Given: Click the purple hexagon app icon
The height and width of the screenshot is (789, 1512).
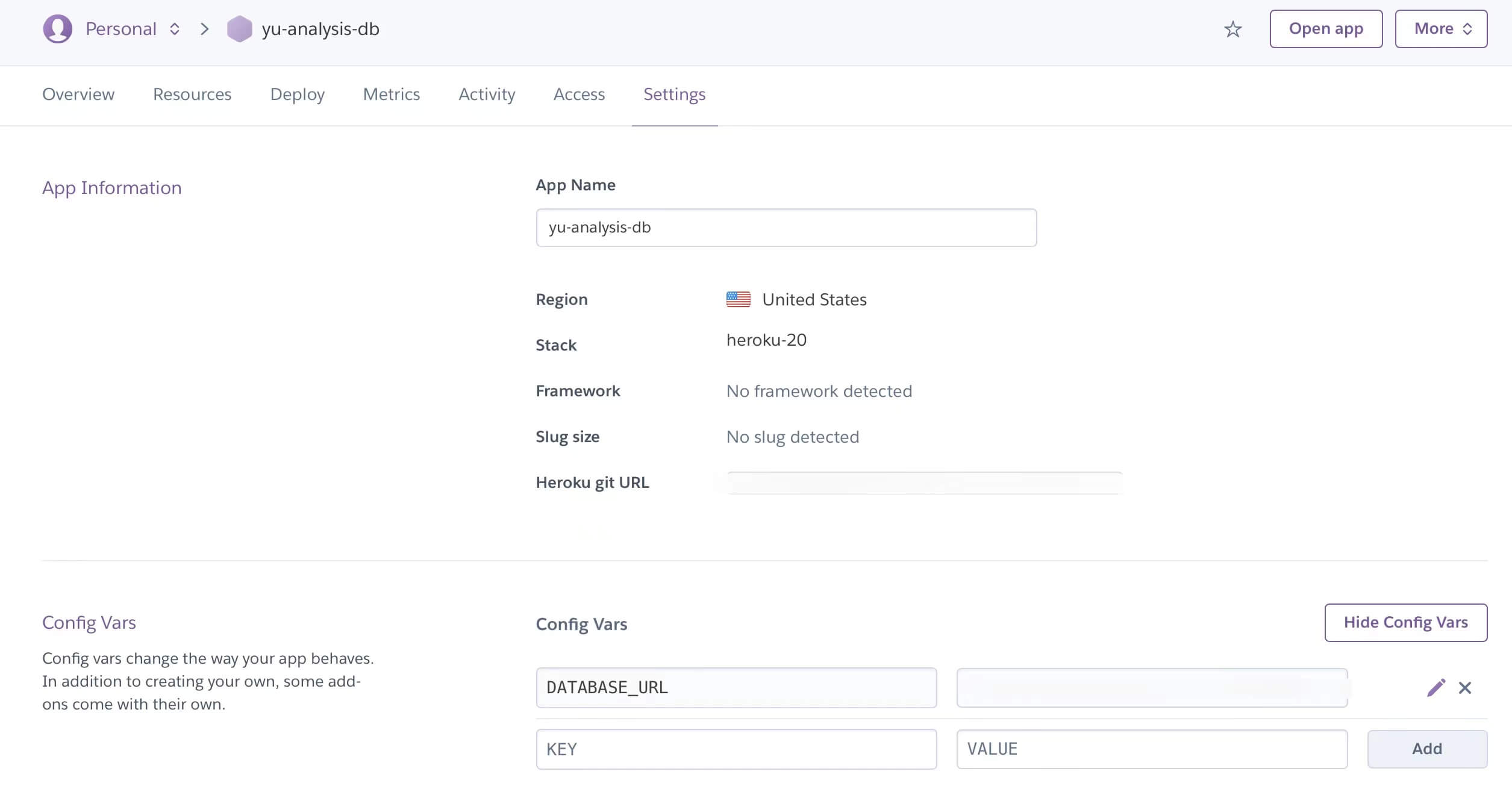Looking at the screenshot, I should tap(239, 29).
